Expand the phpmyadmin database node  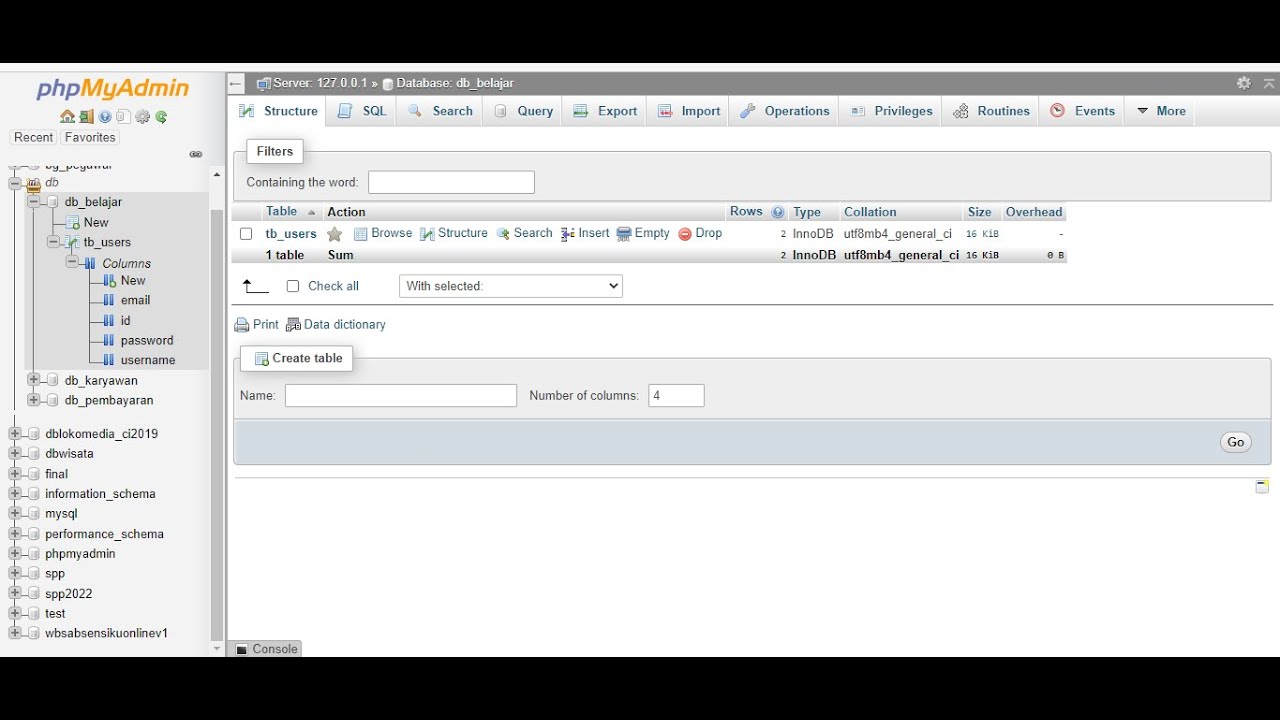point(15,554)
